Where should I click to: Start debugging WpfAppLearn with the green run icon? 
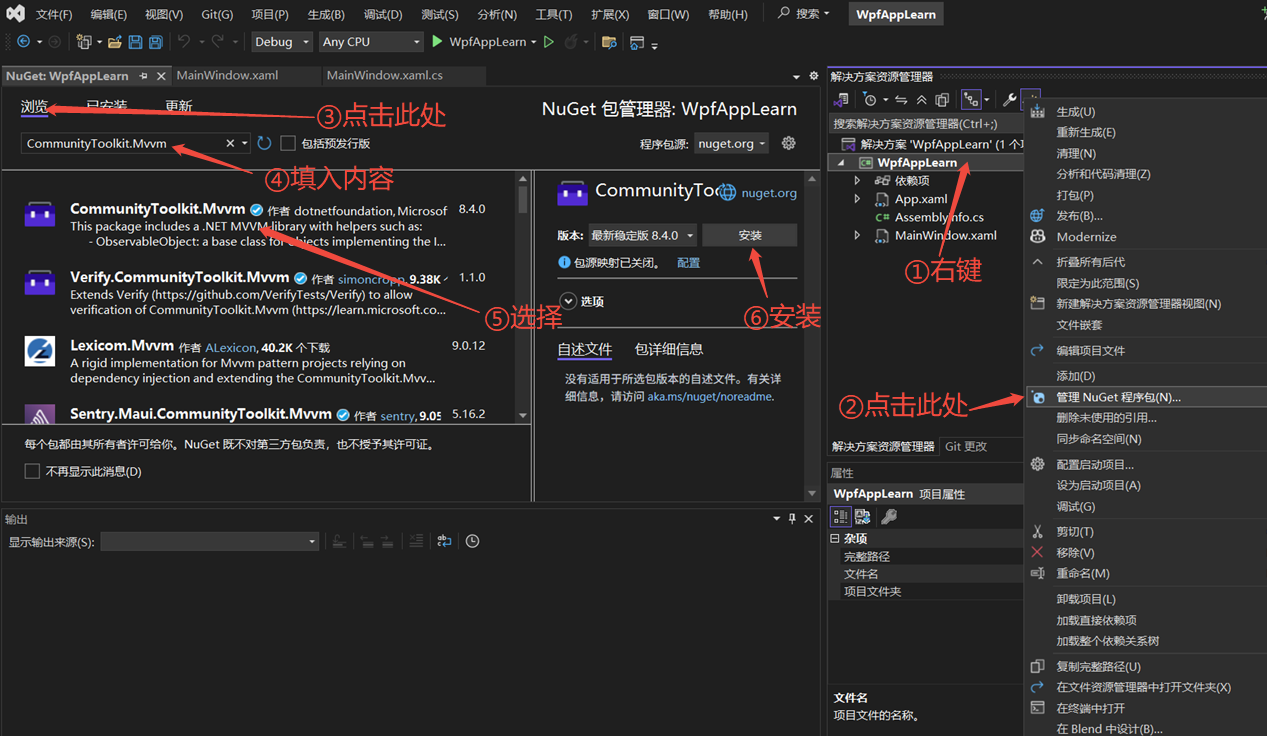(436, 42)
